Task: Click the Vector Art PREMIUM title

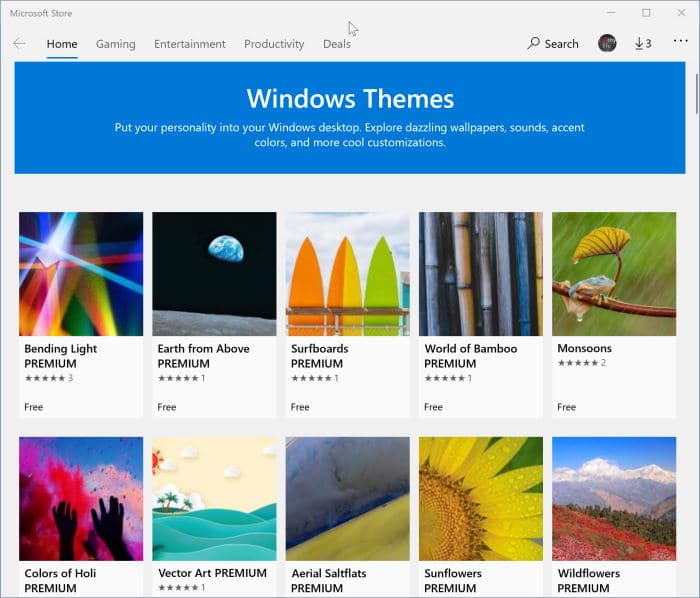Action: pos(212,573)
